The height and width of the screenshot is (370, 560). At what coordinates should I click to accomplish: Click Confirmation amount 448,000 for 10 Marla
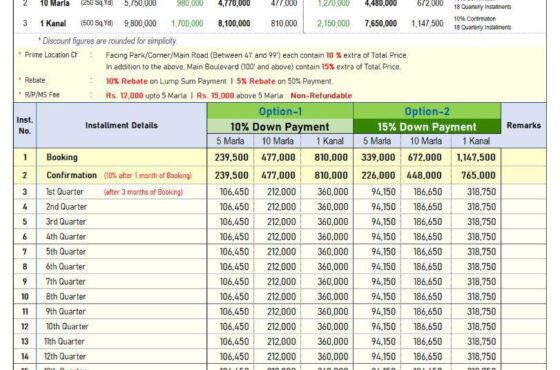pos(425,175)
